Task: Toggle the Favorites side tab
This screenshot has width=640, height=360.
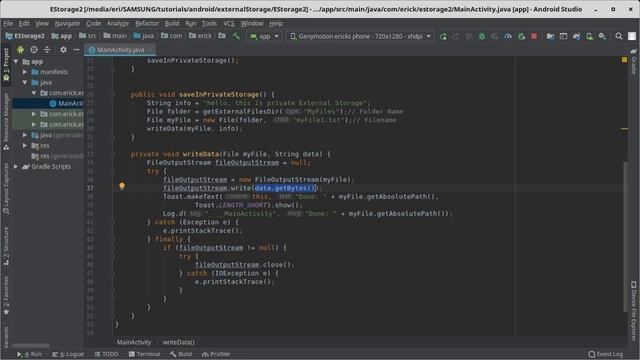Action: (6, 296)
